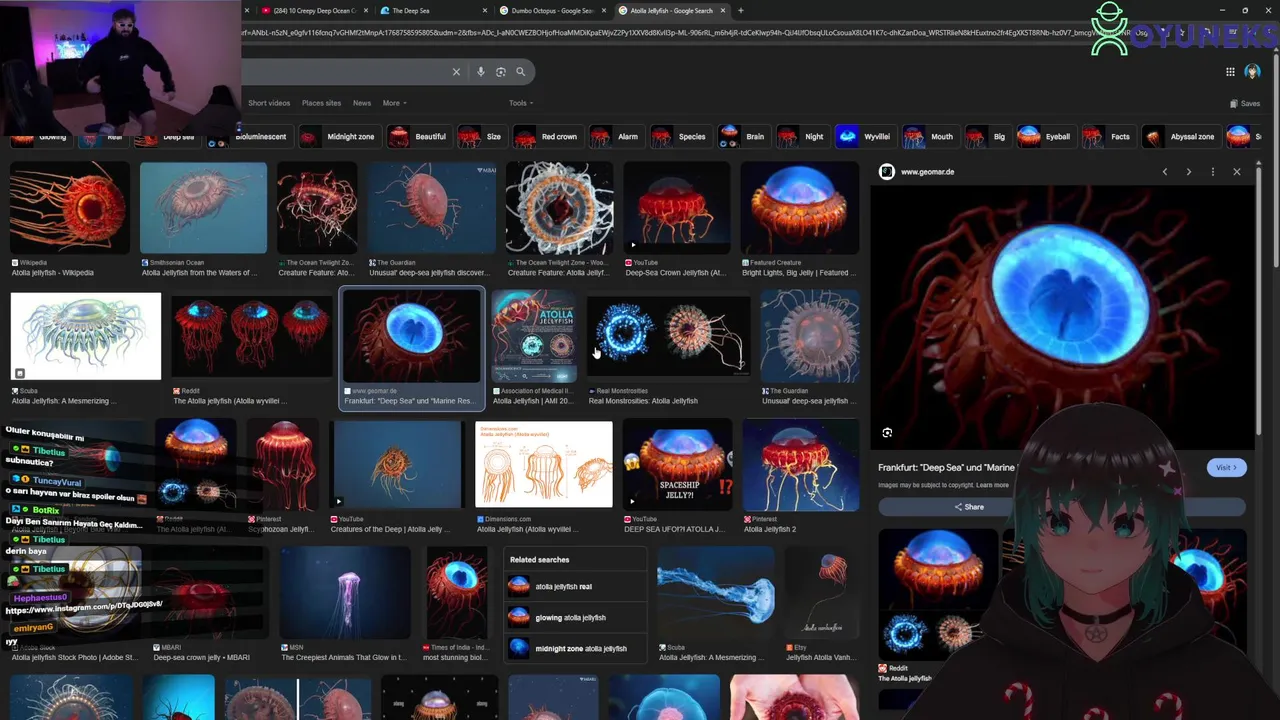The image size is (1280, 720).
Task: Open the Google account avatar
Action: (1252, 72)
